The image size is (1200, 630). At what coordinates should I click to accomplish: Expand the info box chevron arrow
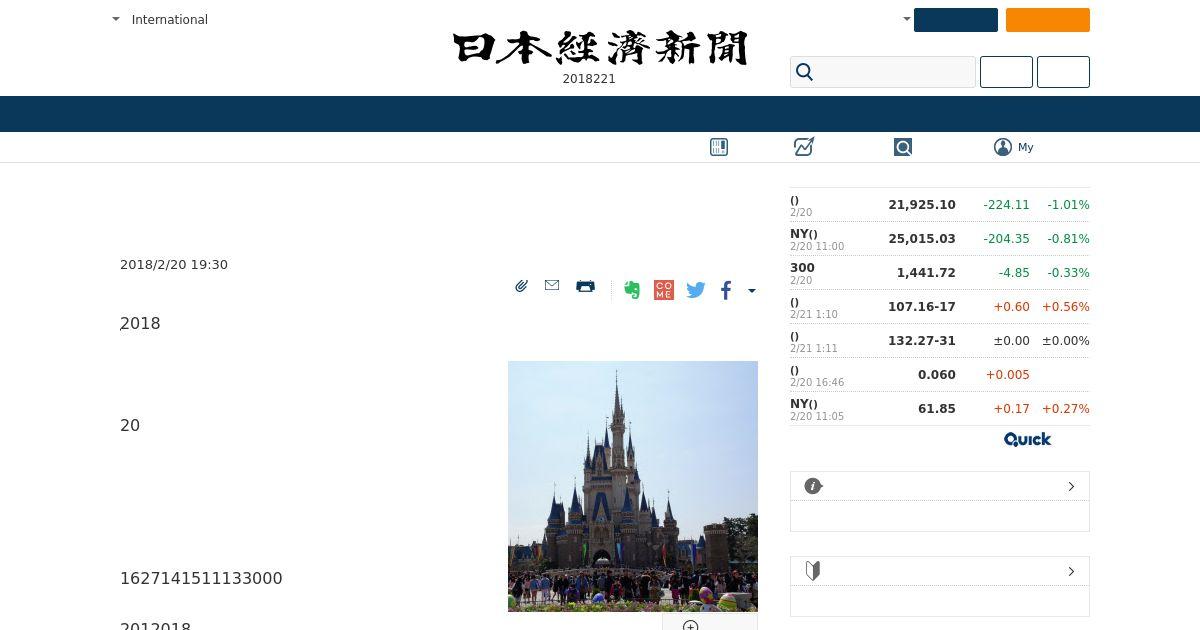[1071, 486]
